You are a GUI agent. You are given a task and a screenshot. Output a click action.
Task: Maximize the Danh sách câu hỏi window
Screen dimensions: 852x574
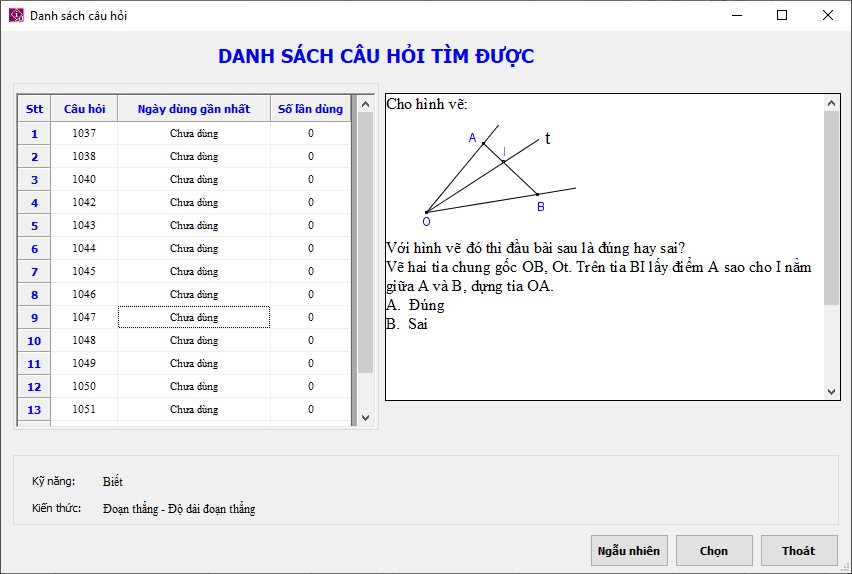pos(782,15)
